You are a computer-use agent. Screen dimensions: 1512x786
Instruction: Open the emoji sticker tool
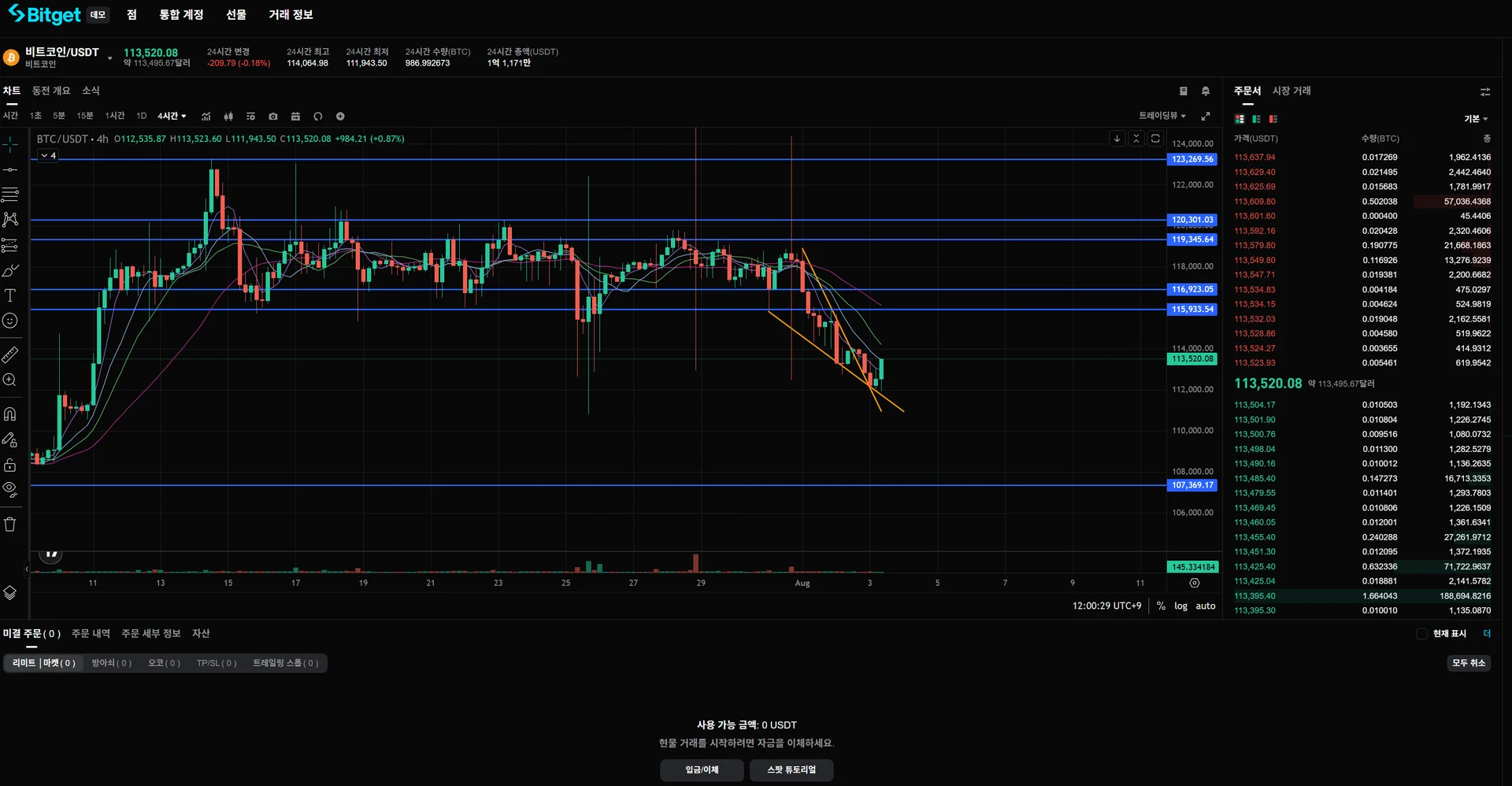[x=10, y=321]
